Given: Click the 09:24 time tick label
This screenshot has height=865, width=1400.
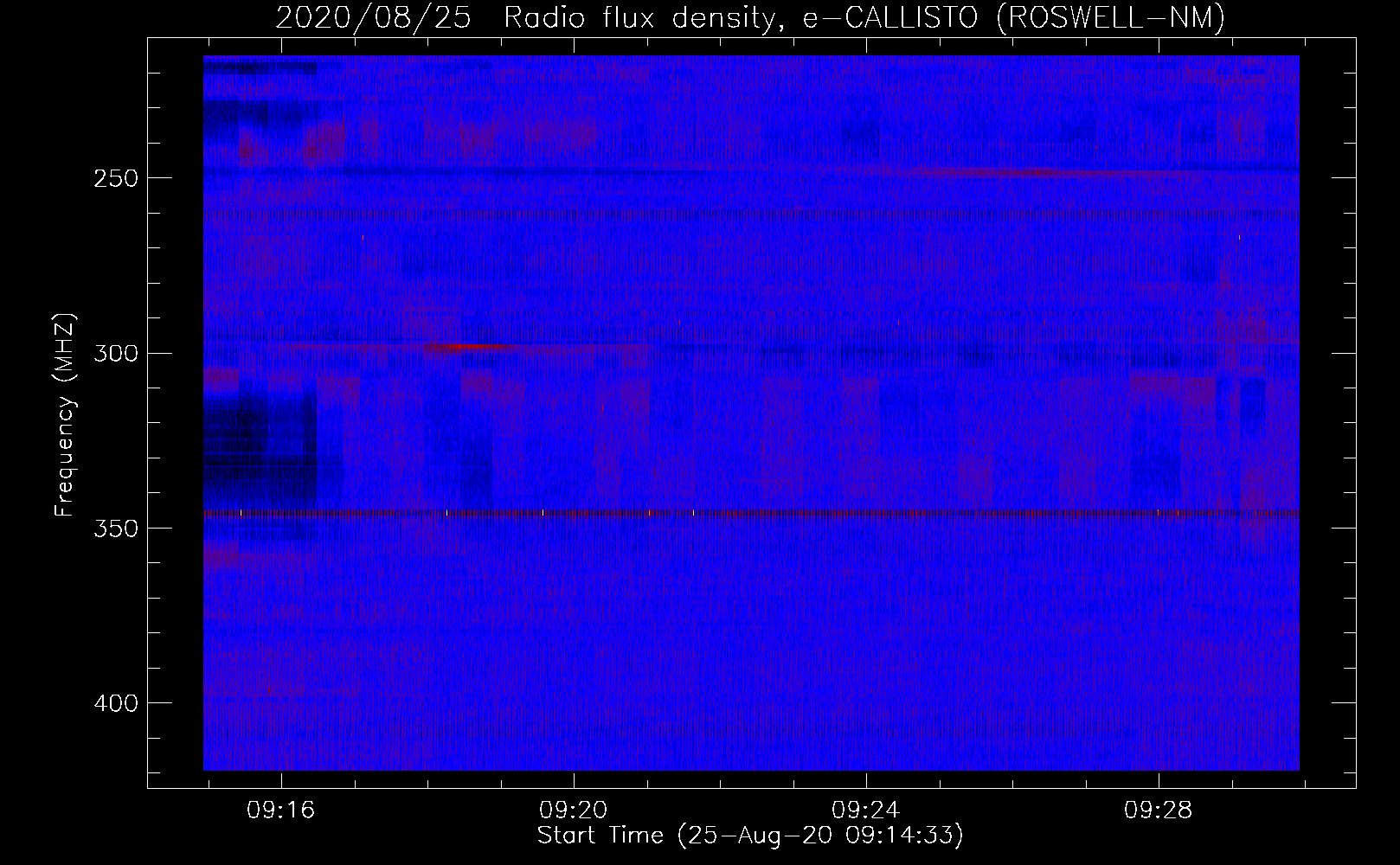Looking at the screenshot, I should [x=866, y=810].
